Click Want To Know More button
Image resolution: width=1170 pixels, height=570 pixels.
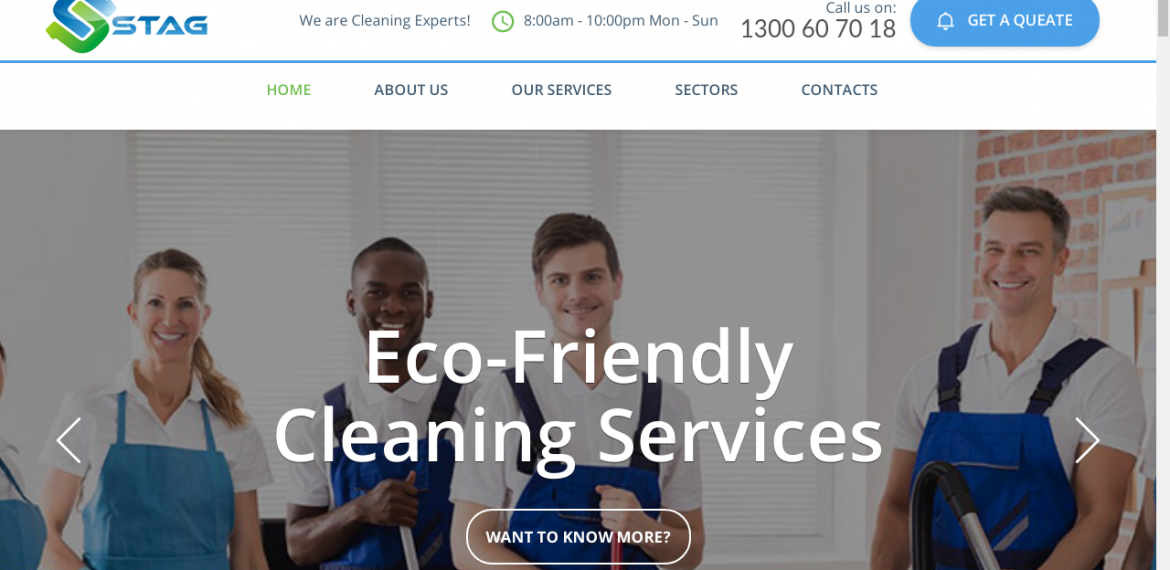578,536
